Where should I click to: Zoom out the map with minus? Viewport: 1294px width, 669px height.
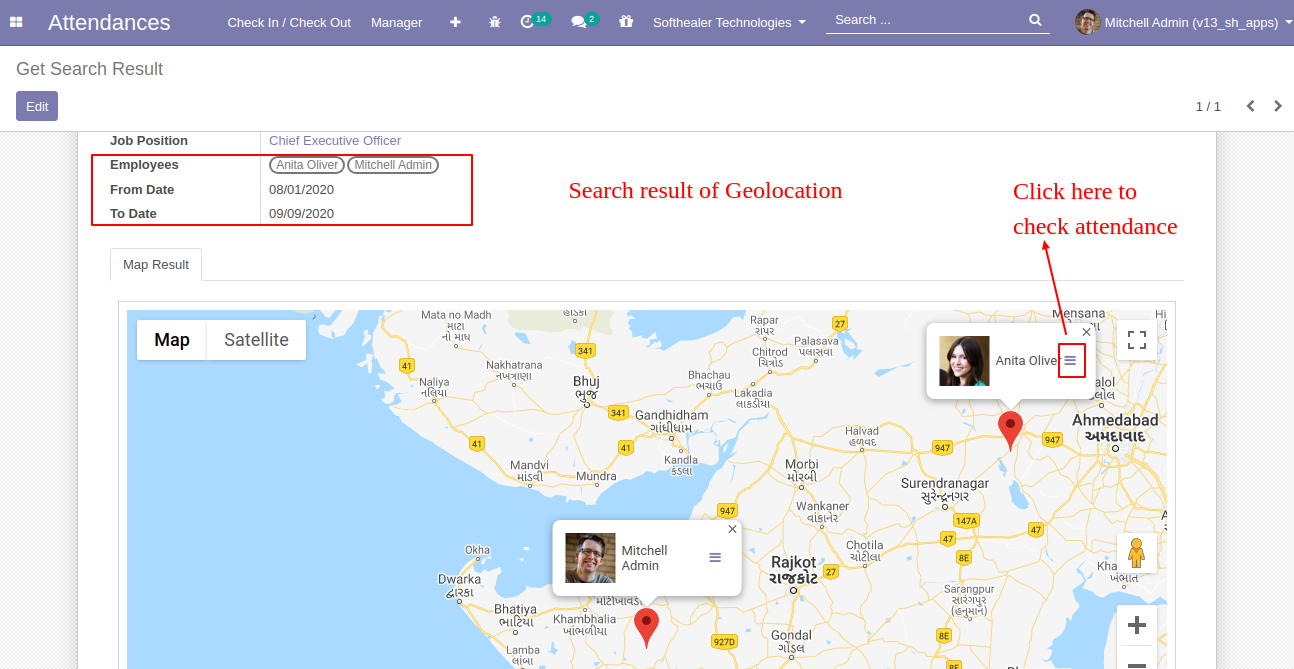1137,660
